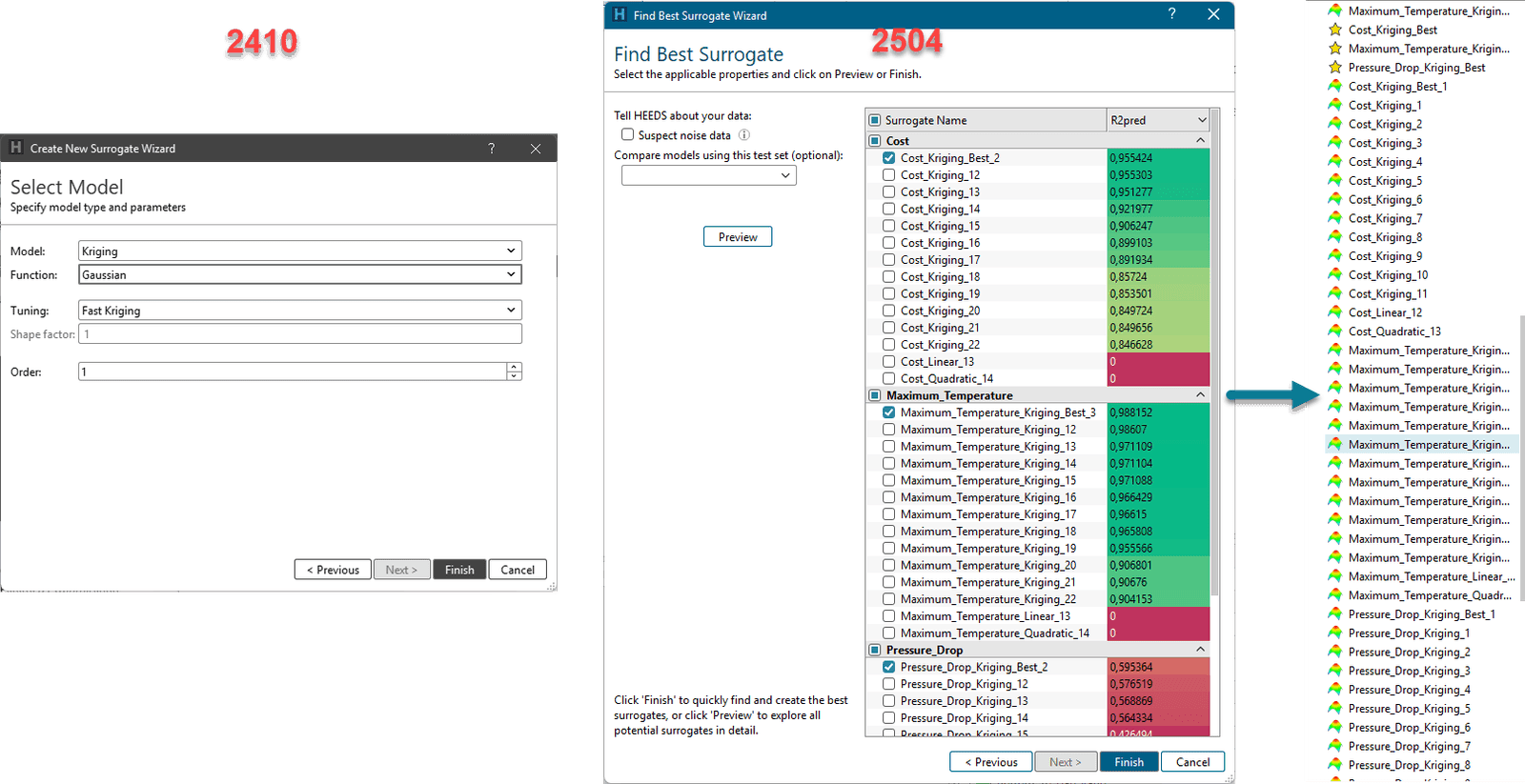Image resolution: width=1525 pixels, height=784 pixels.
Task: Click the surrogate icon of Cost_Kriging_7
Action: coord(1335,218)
